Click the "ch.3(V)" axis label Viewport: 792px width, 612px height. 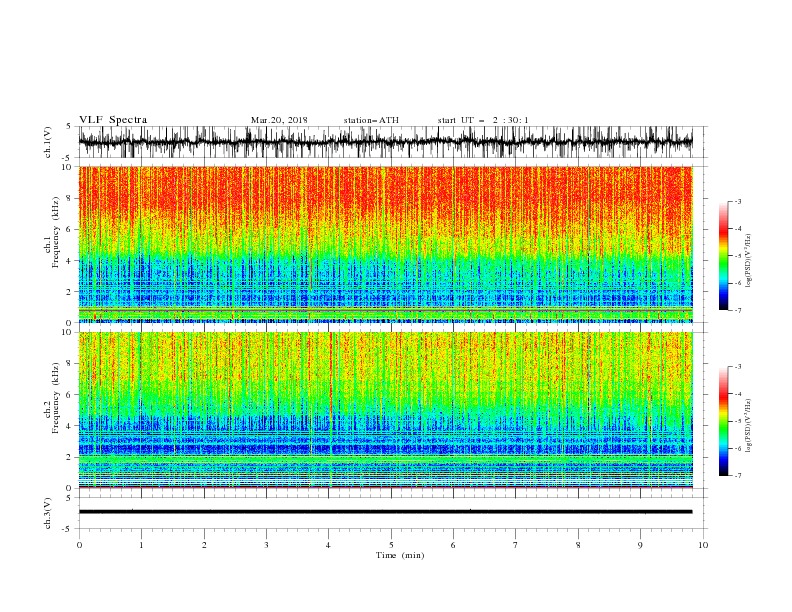pos(48,513)
